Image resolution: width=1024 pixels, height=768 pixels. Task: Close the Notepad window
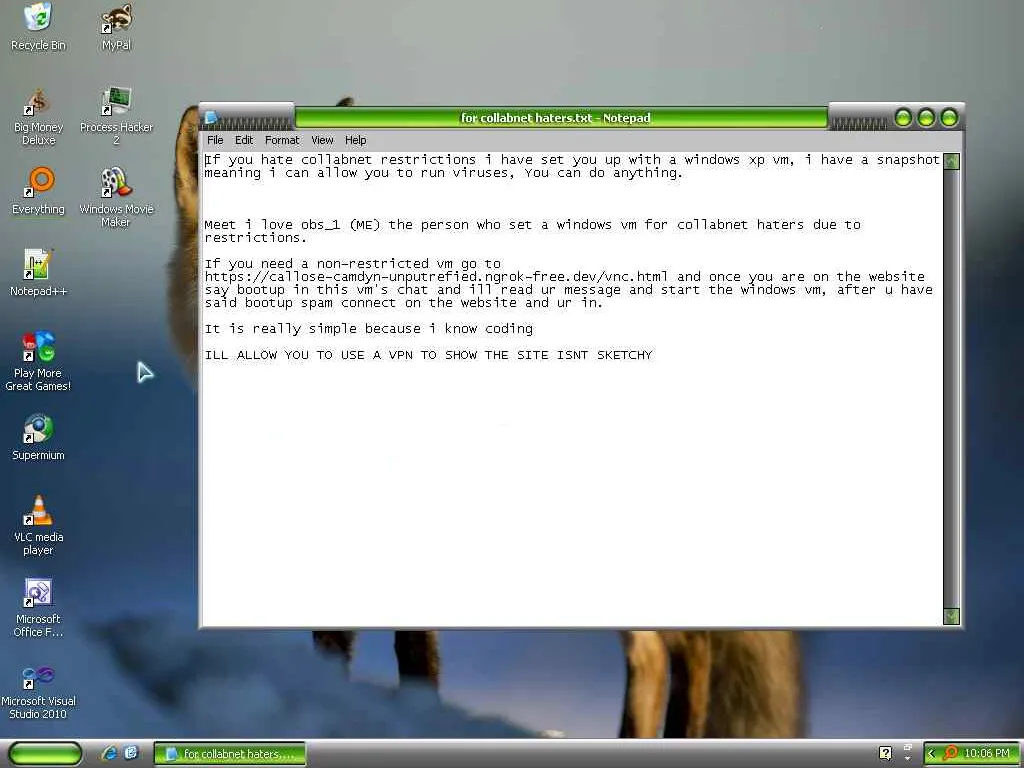click(x=949, y=118)
